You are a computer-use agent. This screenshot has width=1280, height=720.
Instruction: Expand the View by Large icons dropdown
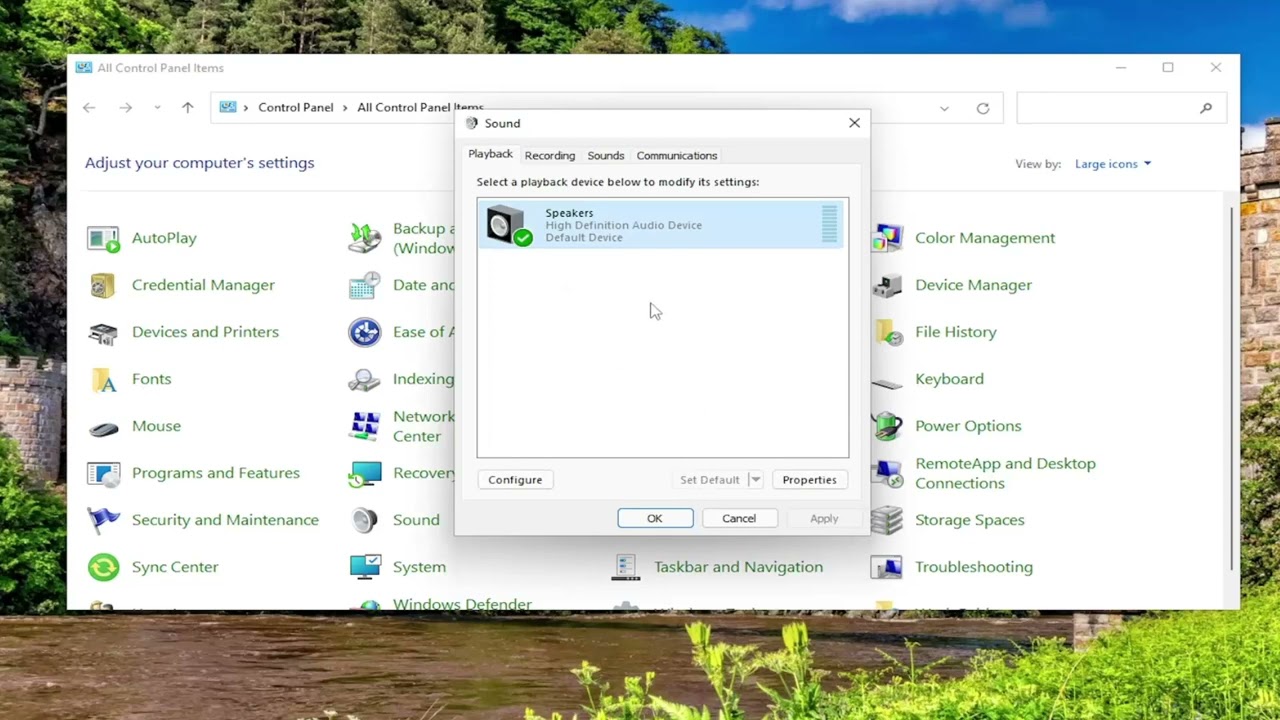1112,164
